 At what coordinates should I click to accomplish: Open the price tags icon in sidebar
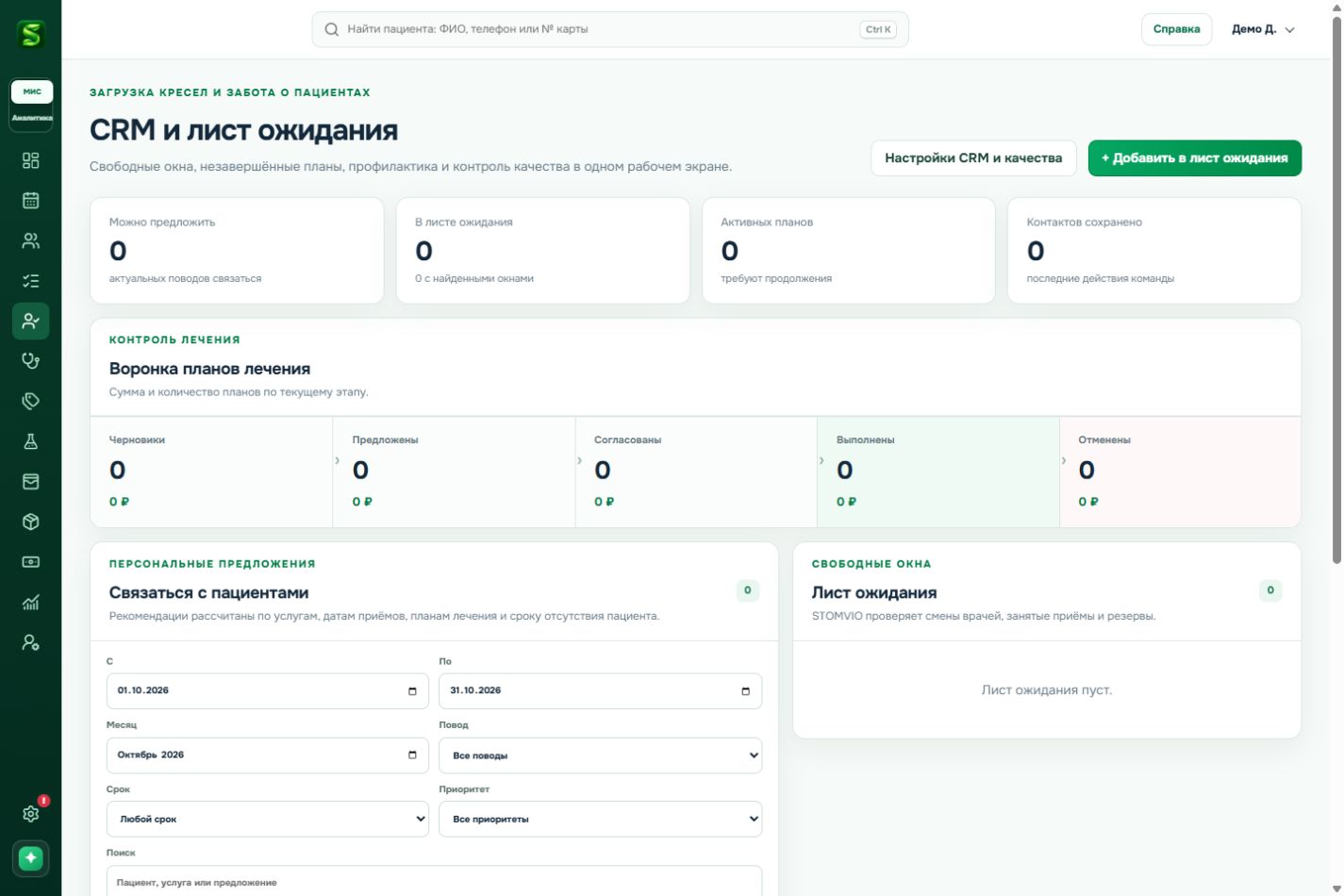click(x=31, y=401)
